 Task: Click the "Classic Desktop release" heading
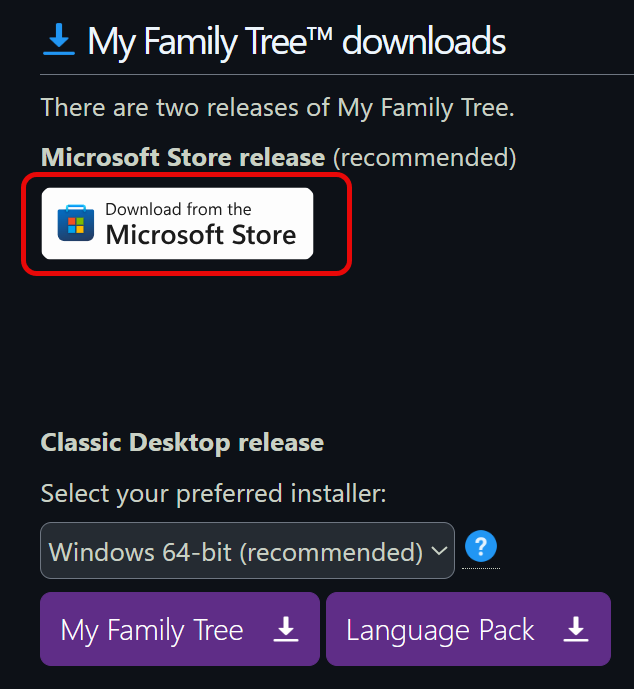(182, 442)
